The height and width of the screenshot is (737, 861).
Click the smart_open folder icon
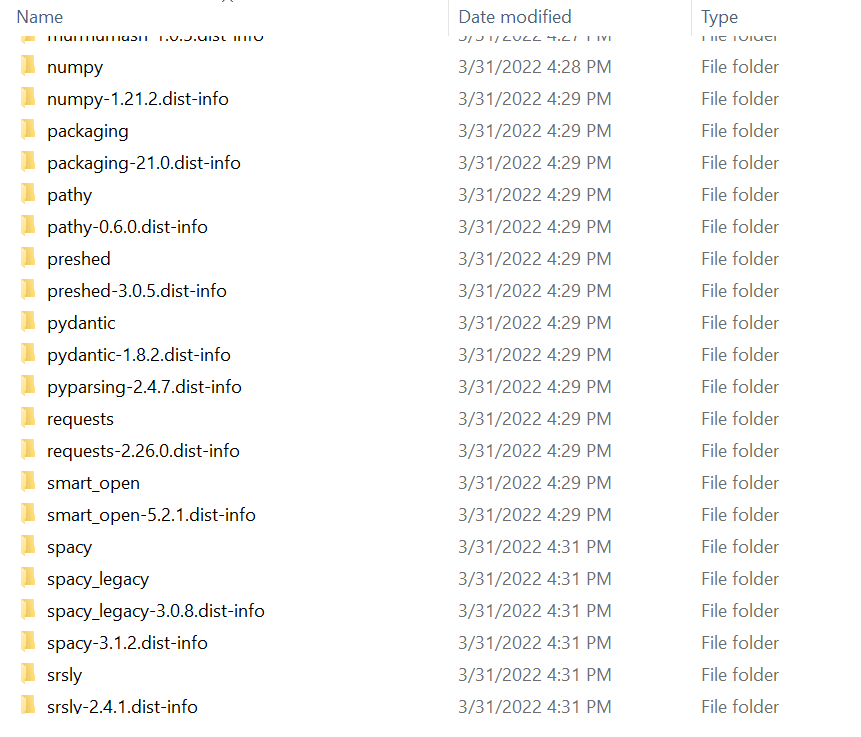point(28,482)
